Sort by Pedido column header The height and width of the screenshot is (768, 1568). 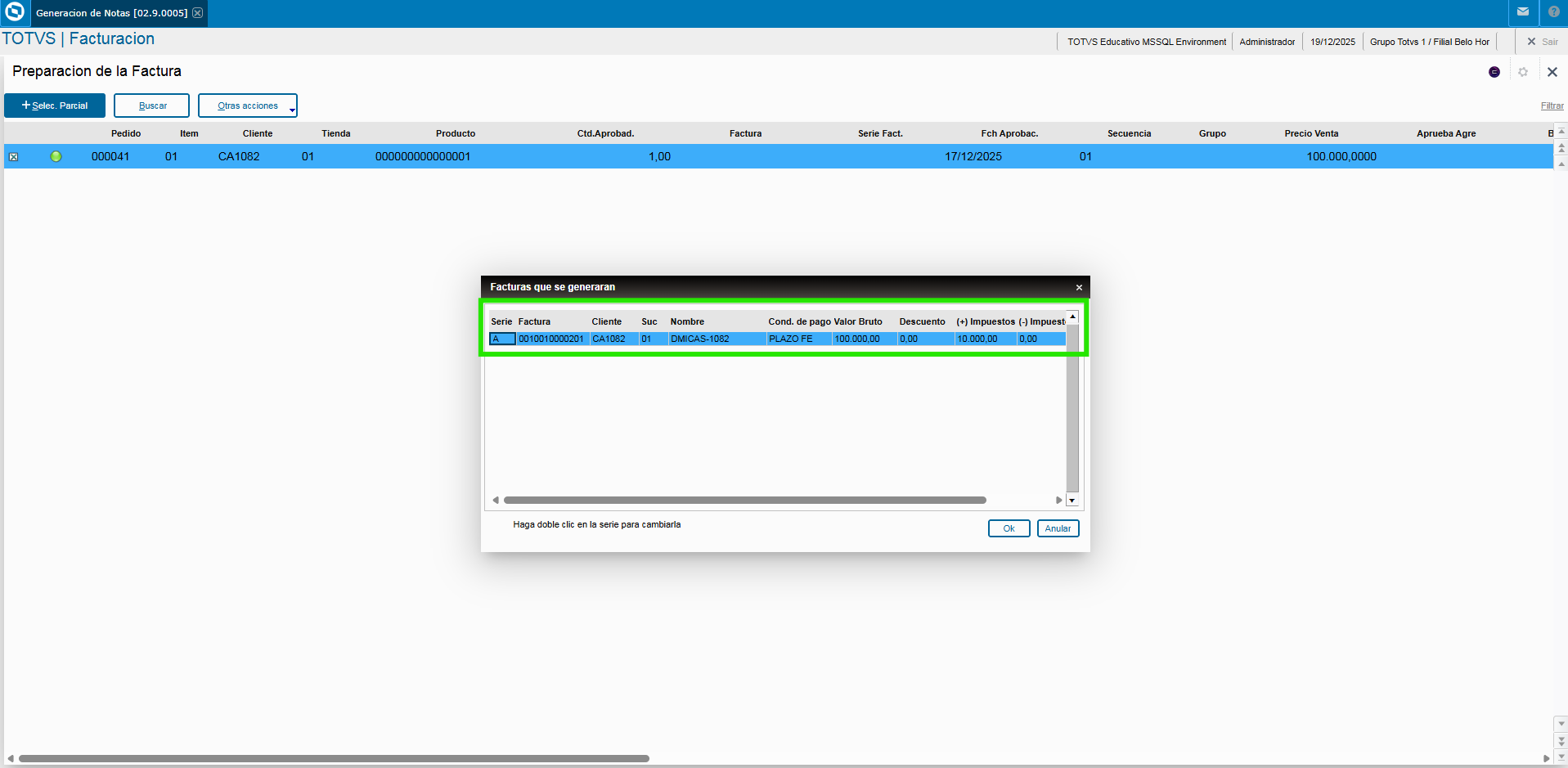click(x=126, y=133)
